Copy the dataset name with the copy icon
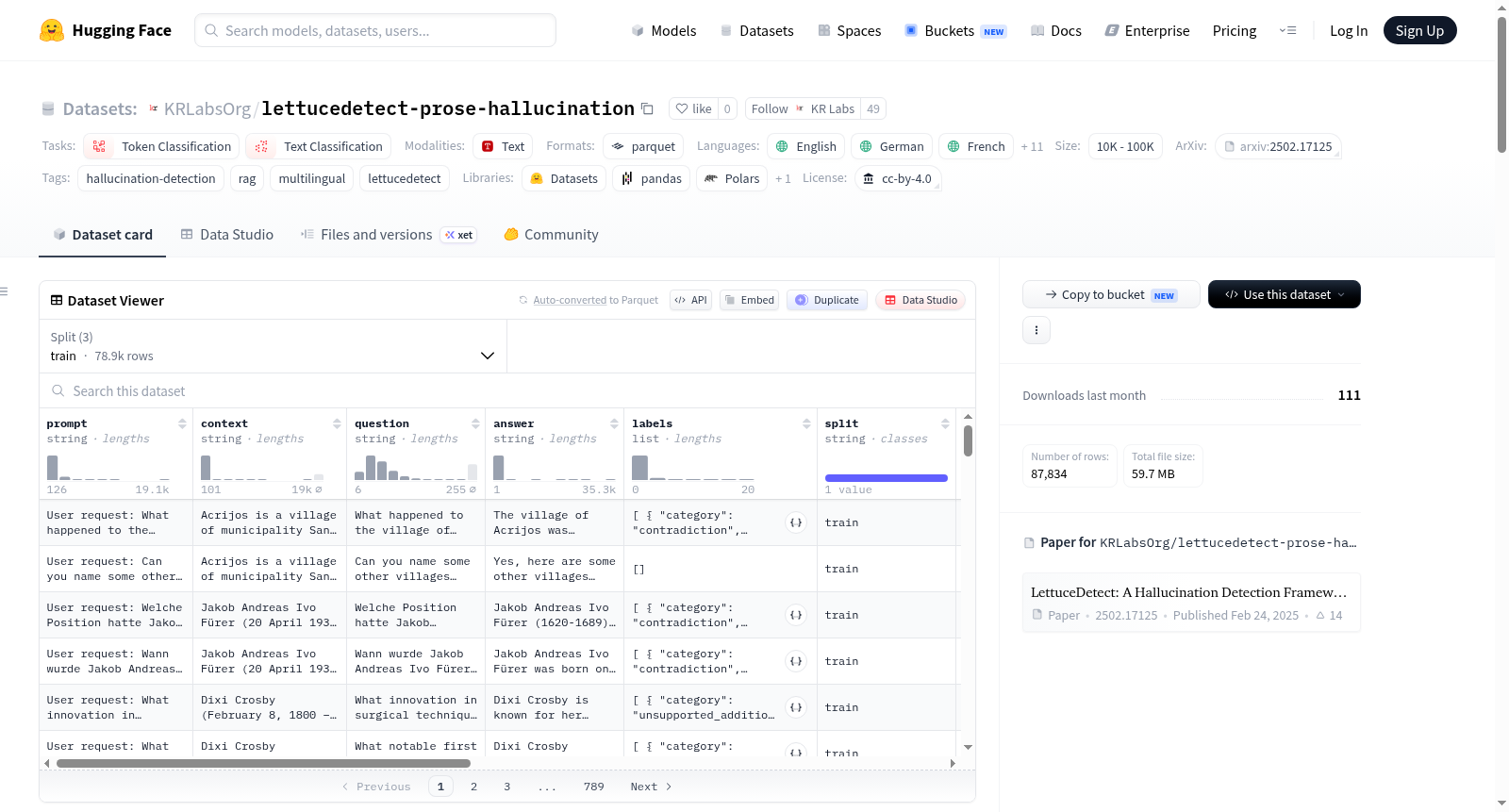This screenshot has height=812, width=1509. point(647,108)
